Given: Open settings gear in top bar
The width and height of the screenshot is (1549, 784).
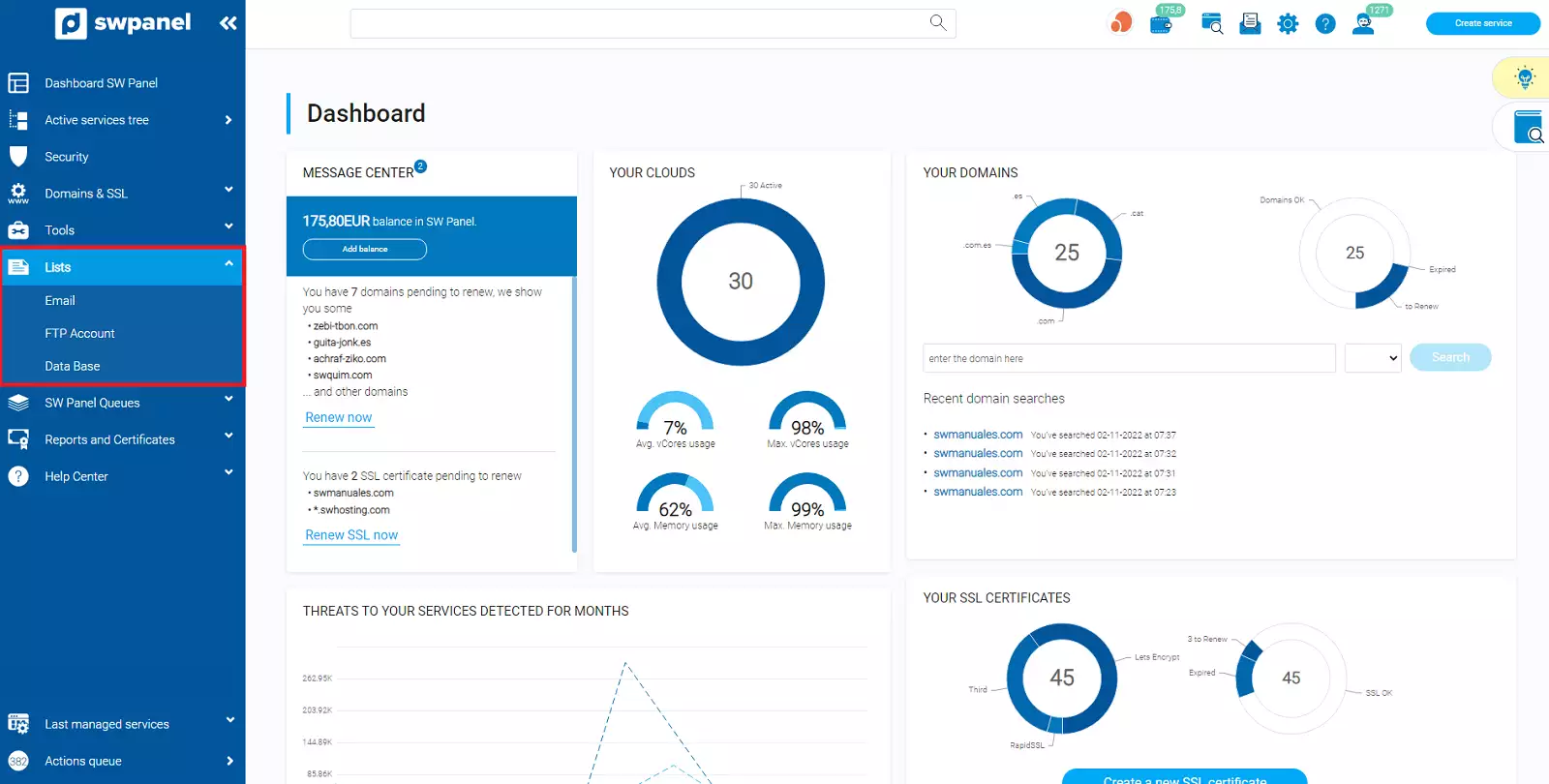Looking at the screenshot, I should [x=1288, y=24].
